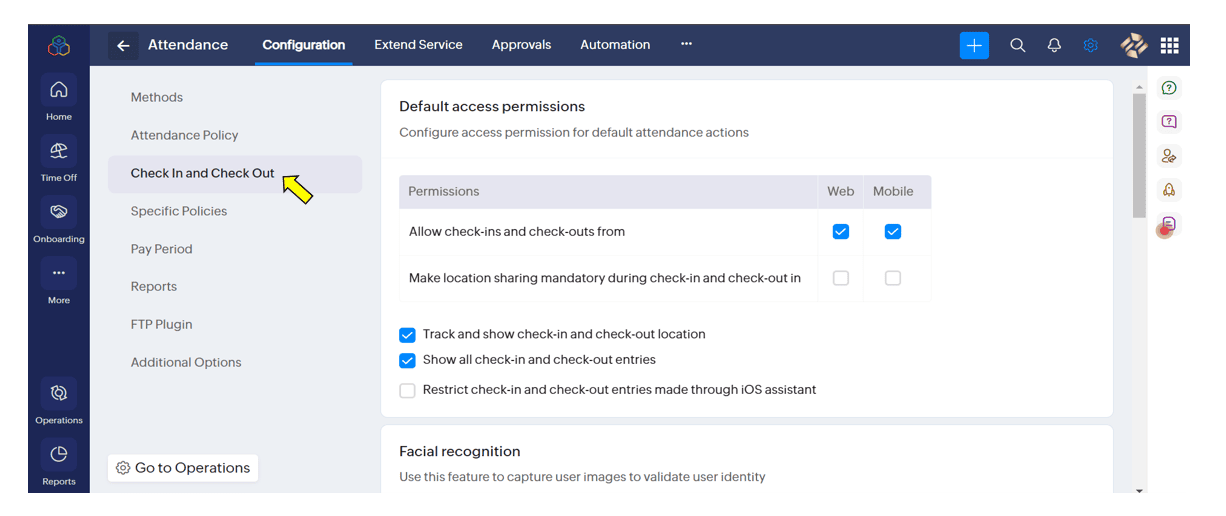Expand the More options in sidebar
1226x516 pixels.
click(59, 273)
